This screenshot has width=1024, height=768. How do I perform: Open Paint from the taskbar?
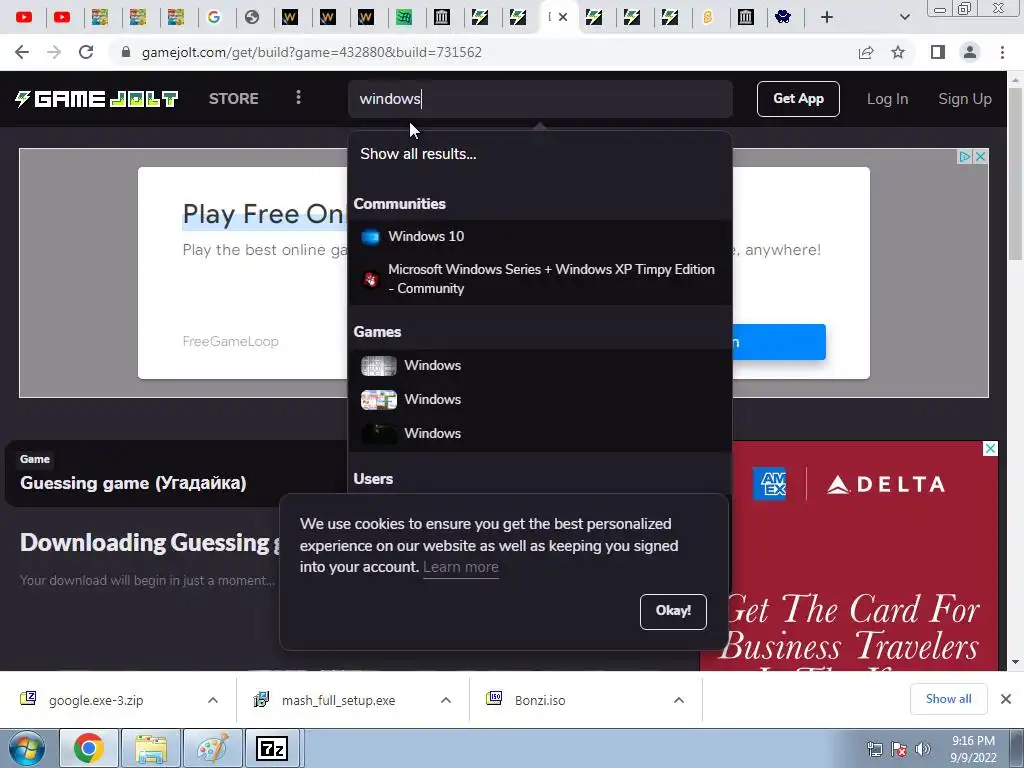pyautogui.click(x=212, y=748)
